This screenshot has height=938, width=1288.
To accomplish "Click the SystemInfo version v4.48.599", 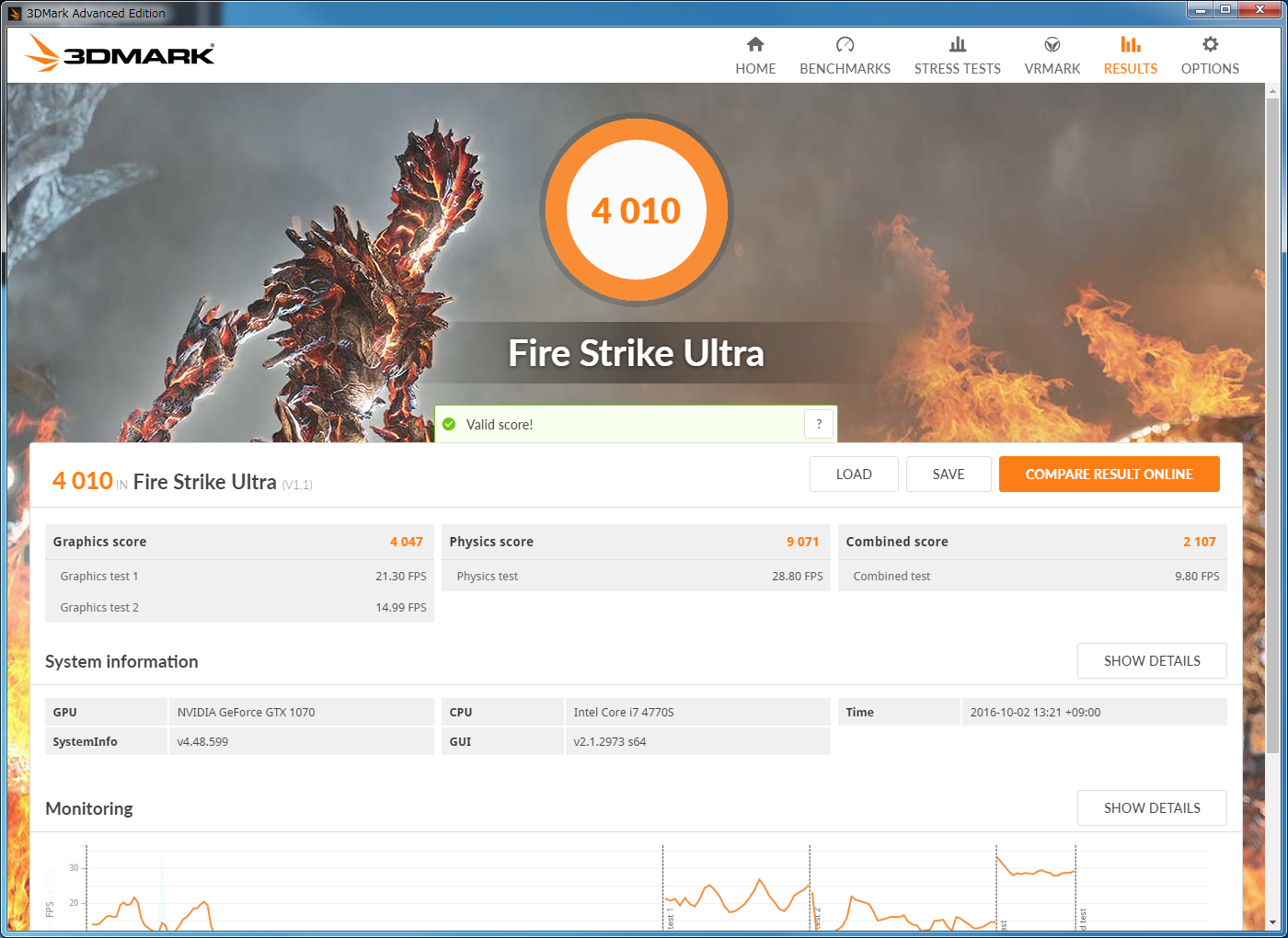I will pyautogui.click(x=202, y=742).
